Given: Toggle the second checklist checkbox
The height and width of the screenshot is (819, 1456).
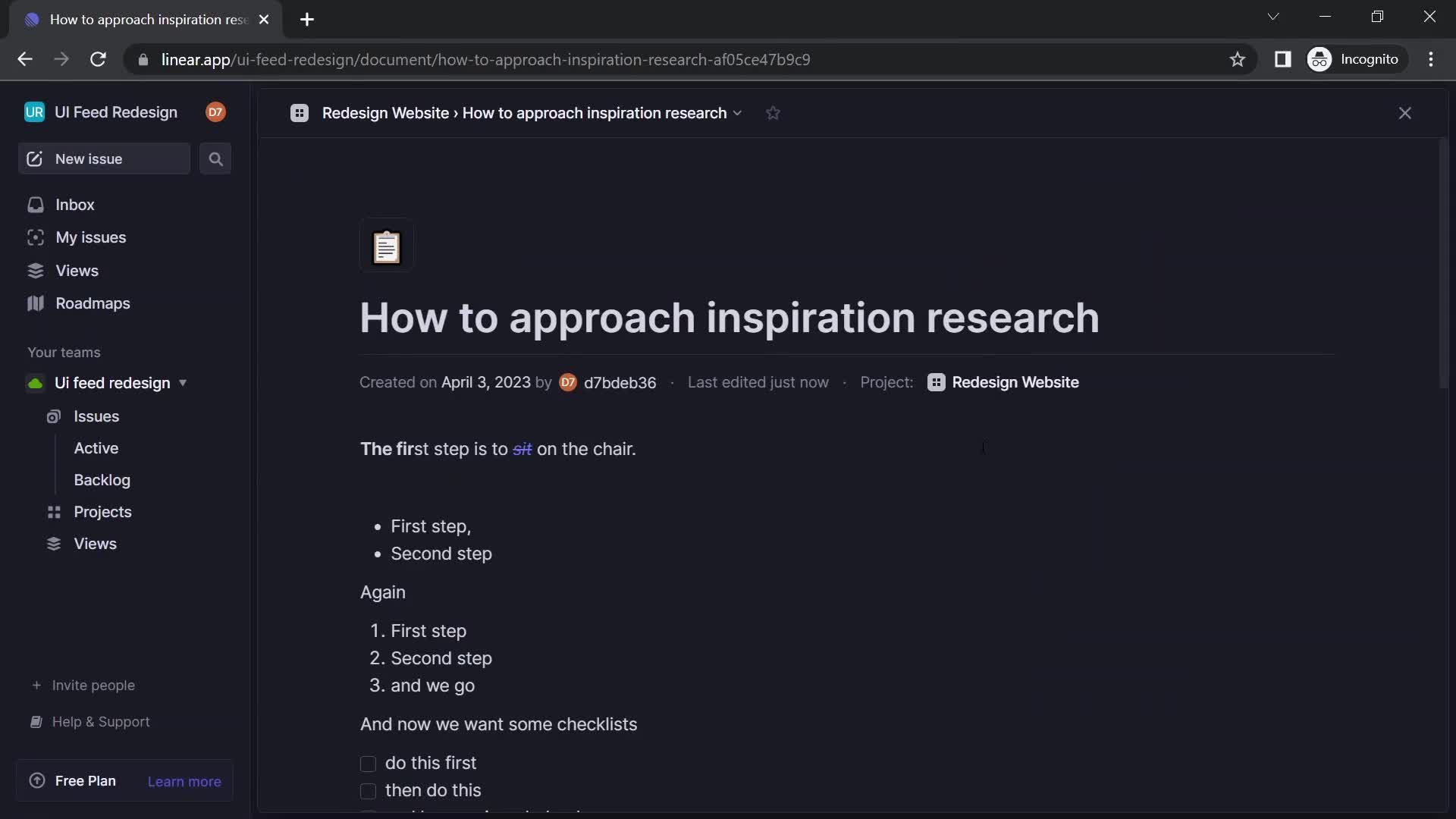Looking at the screenshot, I should [x=368, y=790].
